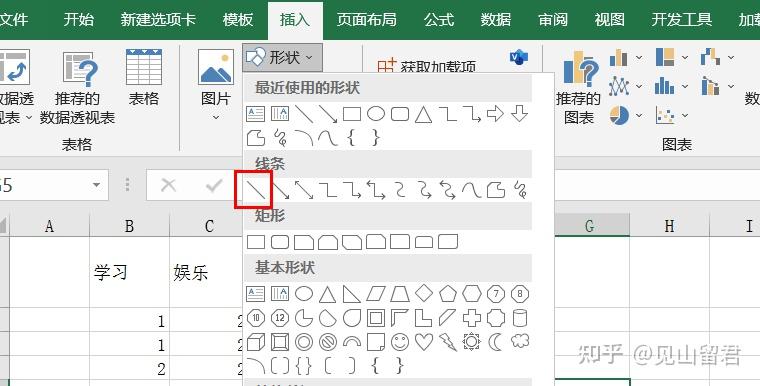Open the 开发工具 tab
This screenshot has width=760, height=386.
click(x=681, y=20)
